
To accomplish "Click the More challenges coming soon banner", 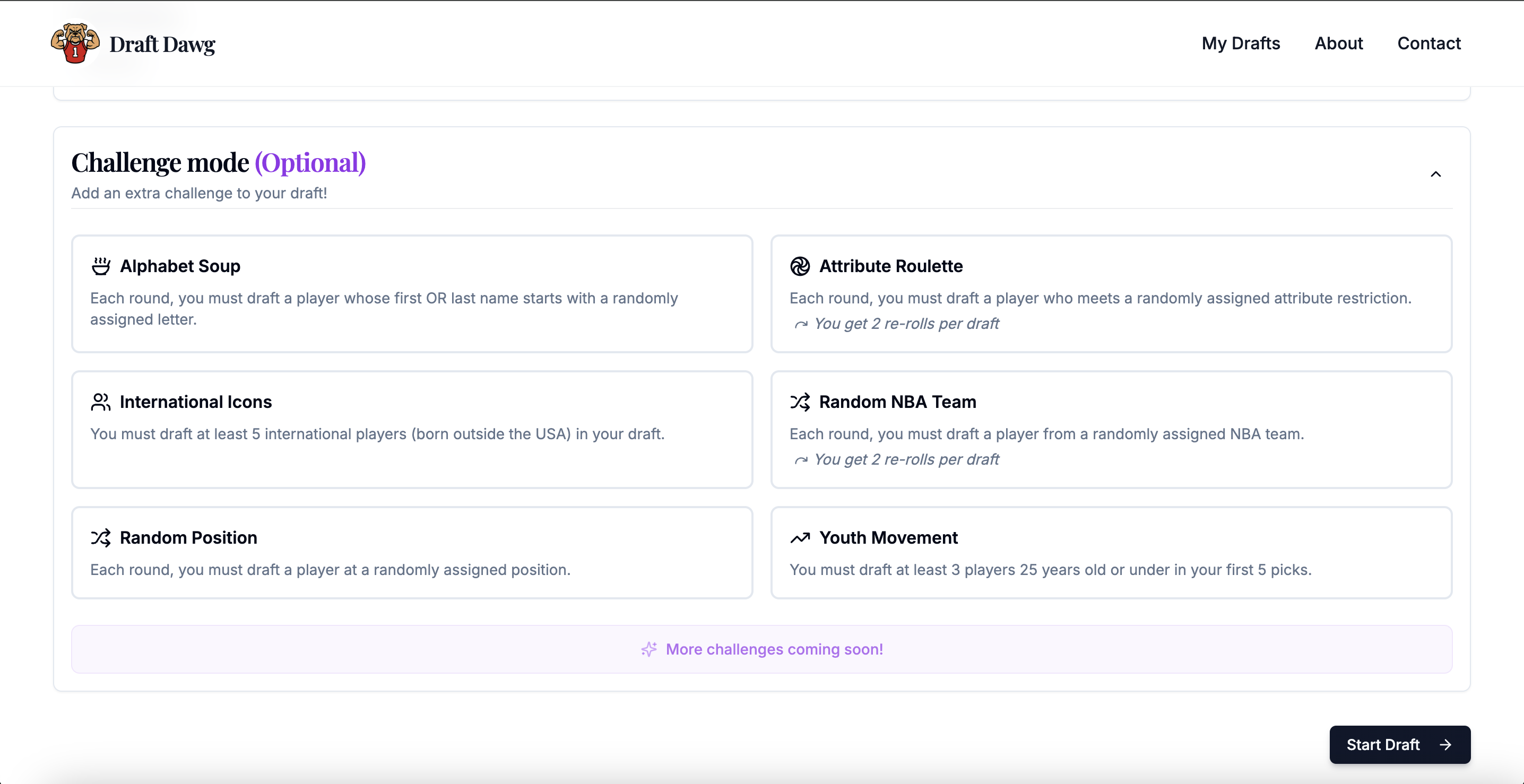I will click(x=762, y=649).
